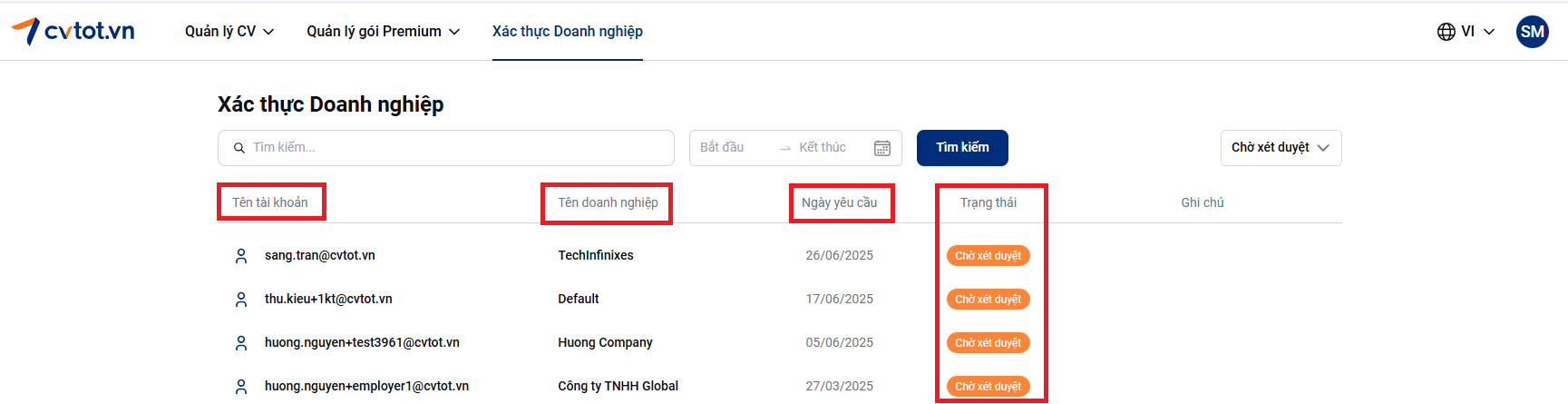The height and width of the screenshot is (404, 1568).
Task: Open the SM user avatar menu
Action: click(x=1532, y=32)
